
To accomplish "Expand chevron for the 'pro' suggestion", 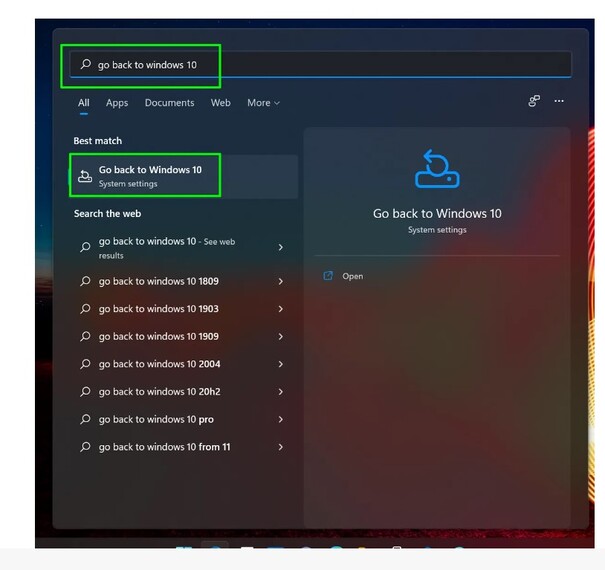I will point(281,419).
